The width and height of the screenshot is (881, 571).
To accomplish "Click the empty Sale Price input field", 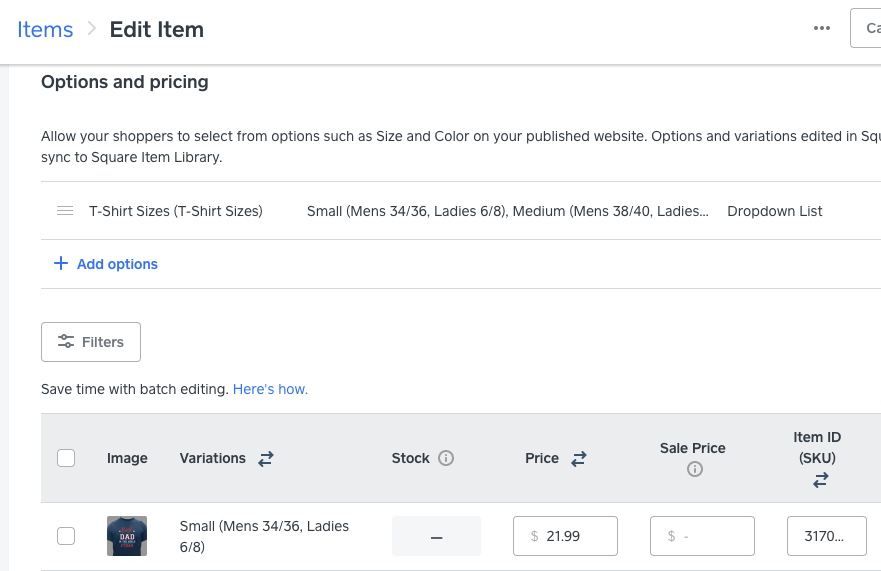I will pos(702,536).
